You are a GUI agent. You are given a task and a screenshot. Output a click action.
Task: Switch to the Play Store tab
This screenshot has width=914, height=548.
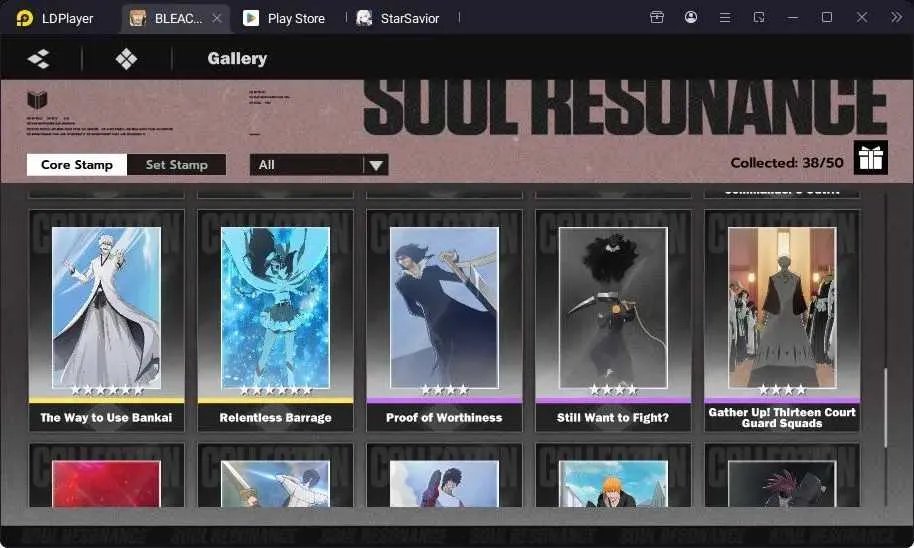pyautogui.click(x=284, y=18)
